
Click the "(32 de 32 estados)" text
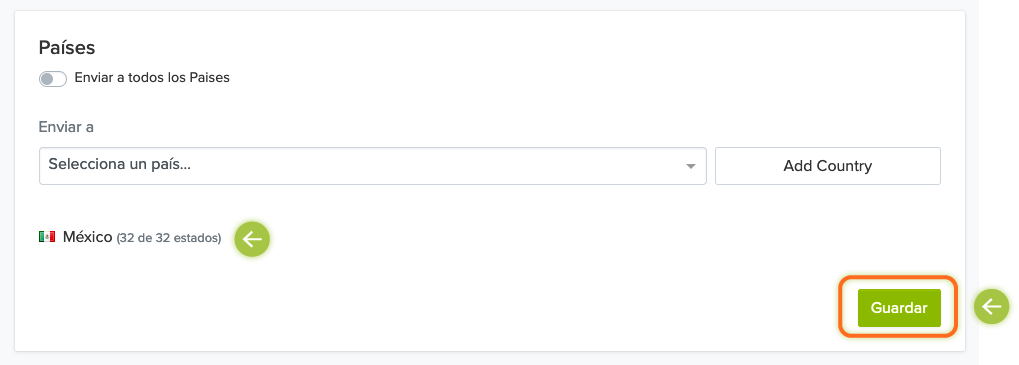coord(169,238)
